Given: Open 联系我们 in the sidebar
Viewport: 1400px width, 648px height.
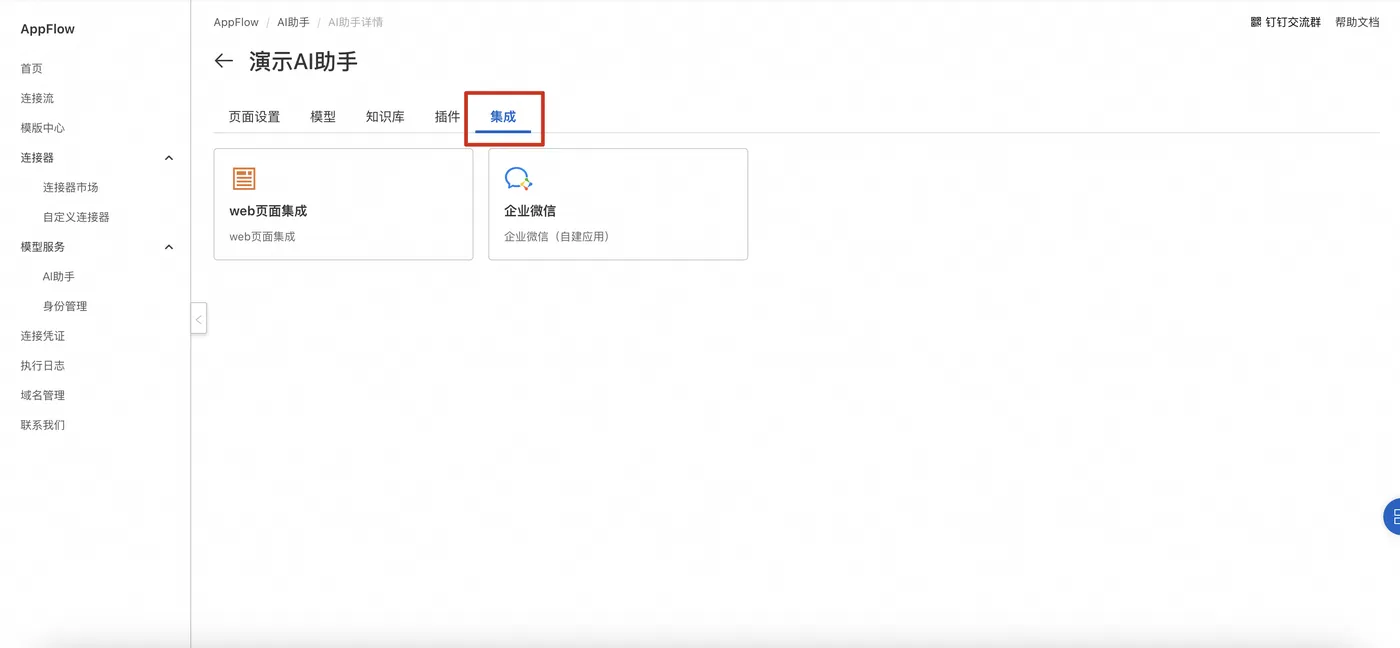Looking at the screenshot, I should 43,425.
